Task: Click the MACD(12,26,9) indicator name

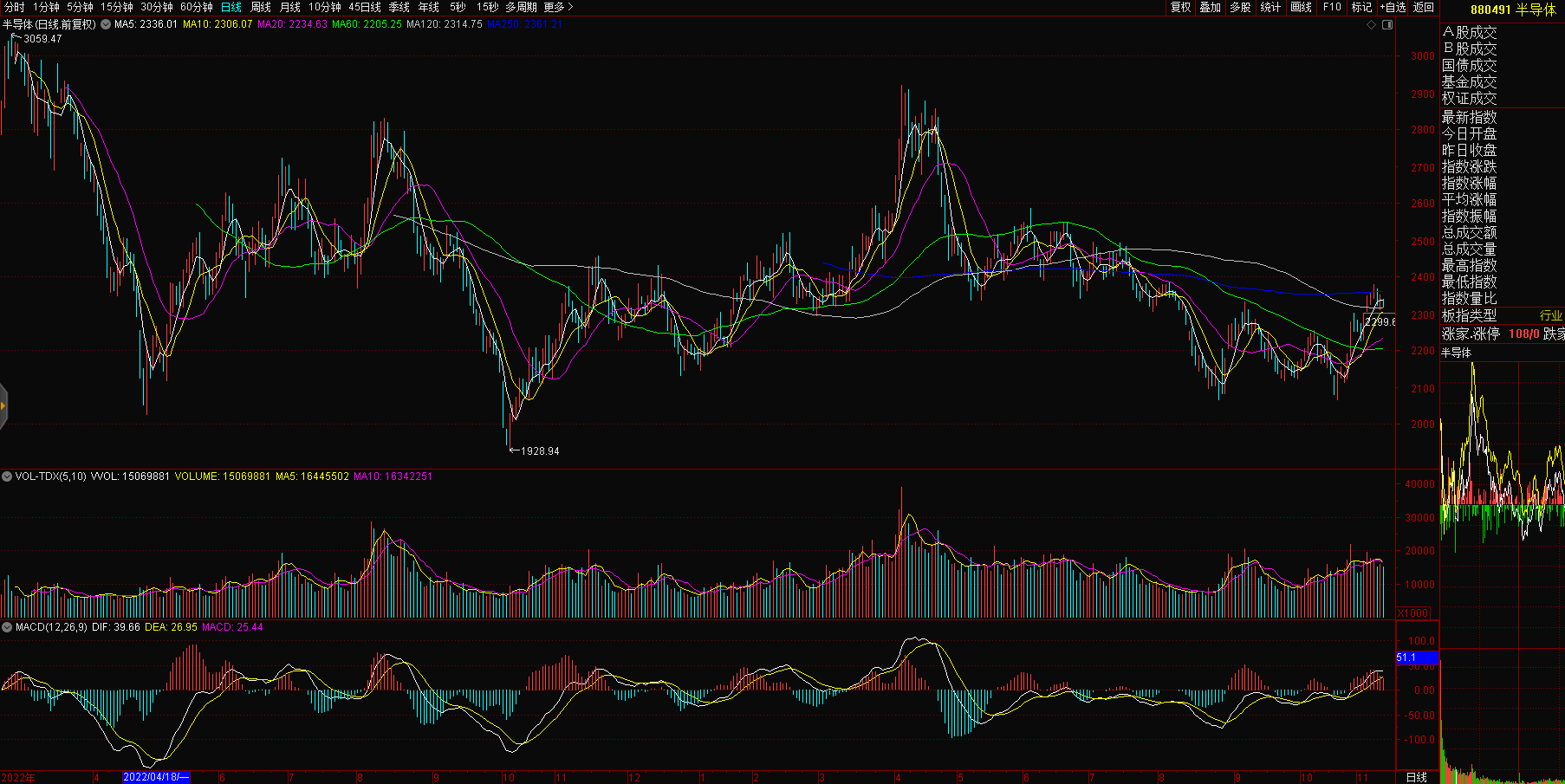Action: pyautogui.click(x=51, y=627)
